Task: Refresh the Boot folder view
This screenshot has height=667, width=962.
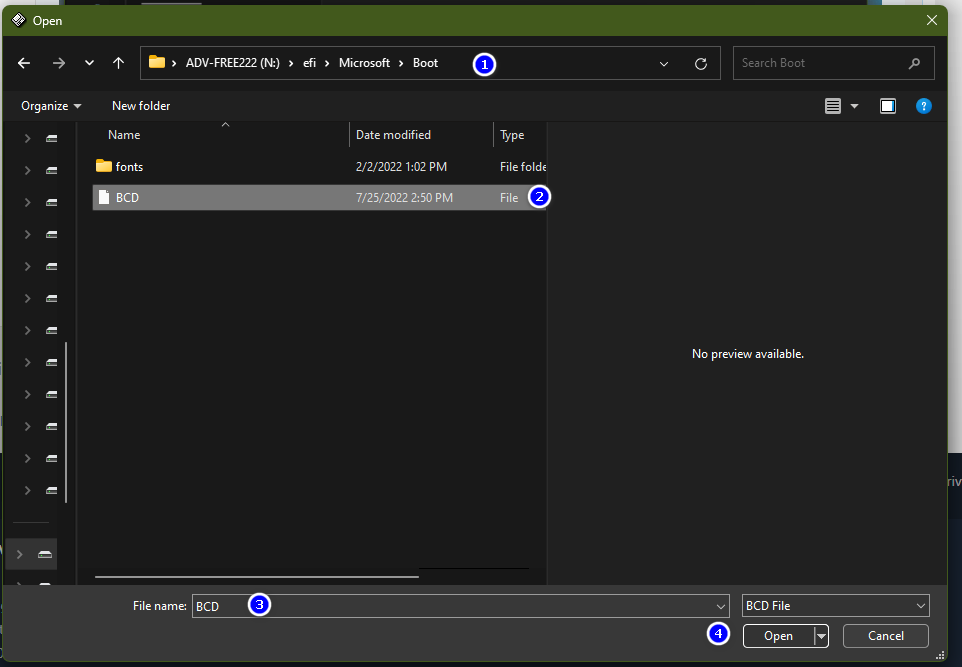Action: (x=701, y=63)
